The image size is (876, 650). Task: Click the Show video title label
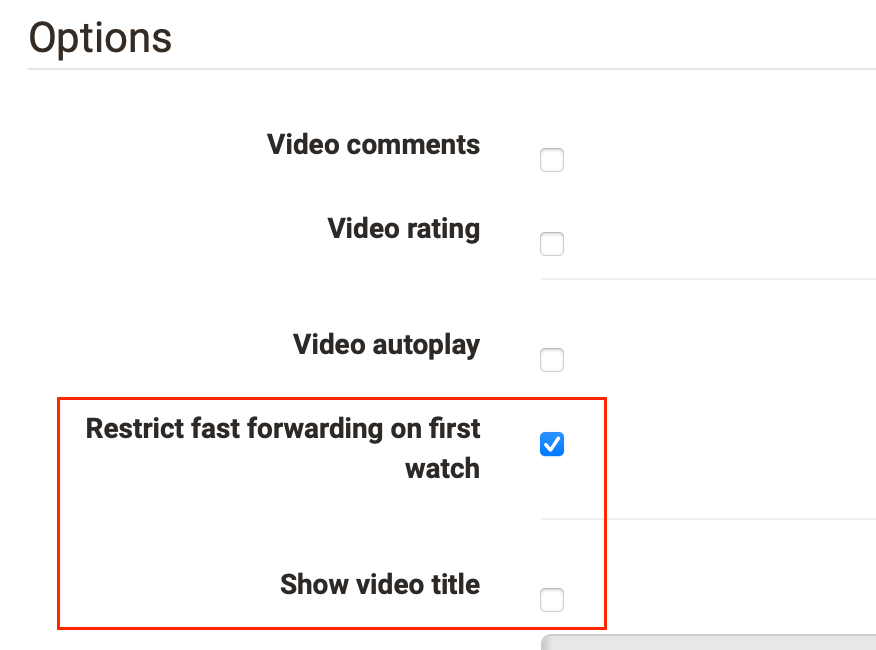click(x=380, y=585)
